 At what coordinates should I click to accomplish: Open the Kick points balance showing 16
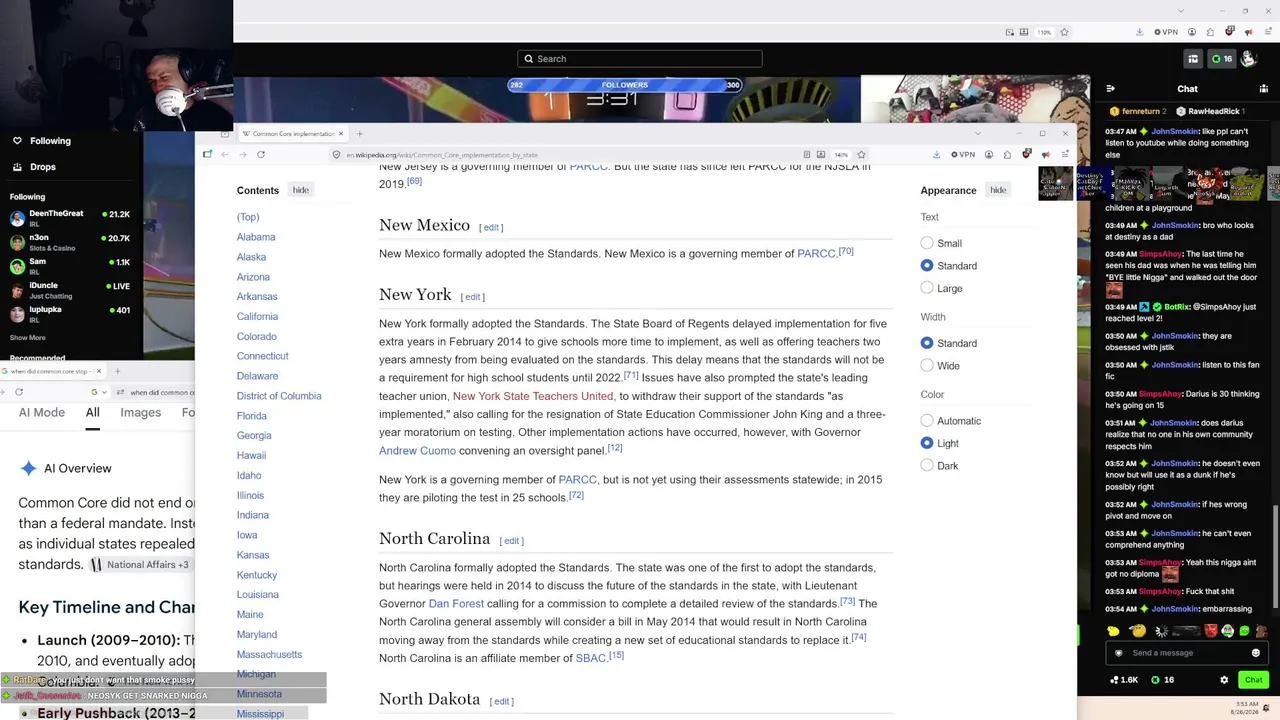pos(1222,59)
